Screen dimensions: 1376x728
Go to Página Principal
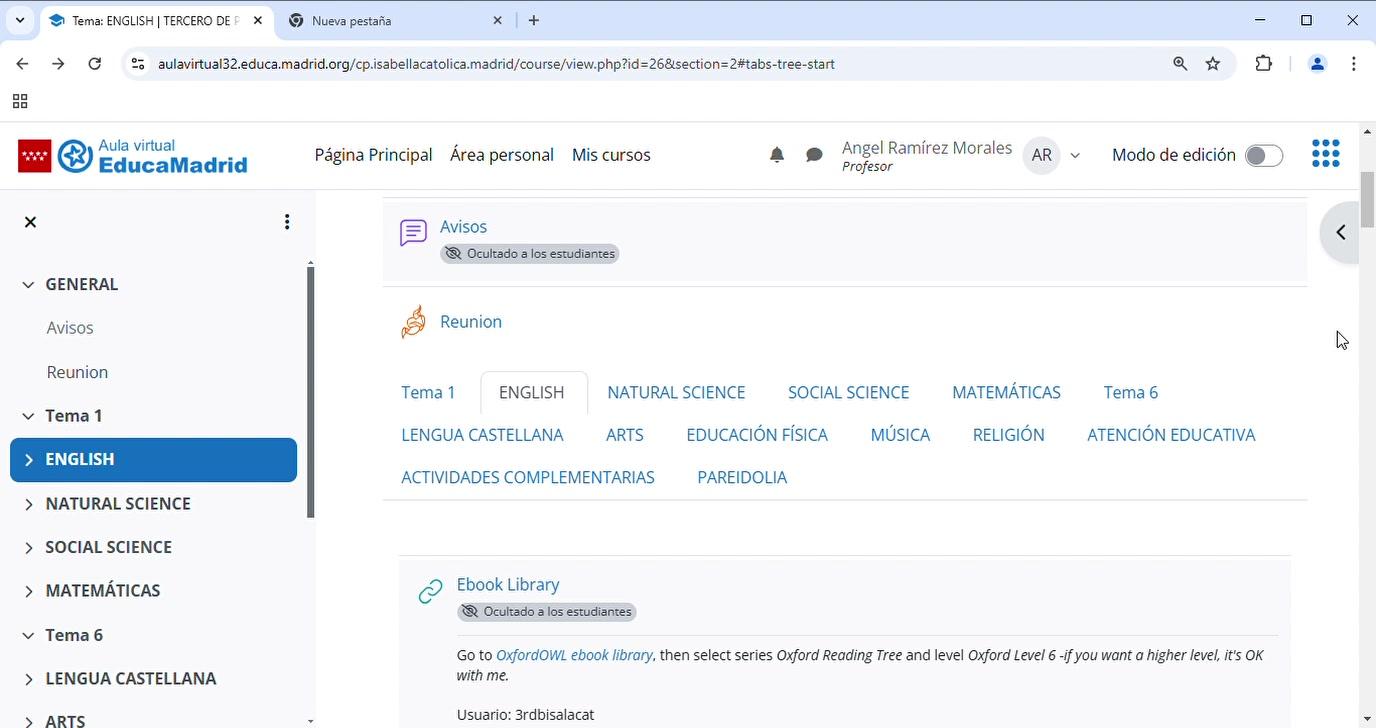point(373,155)
